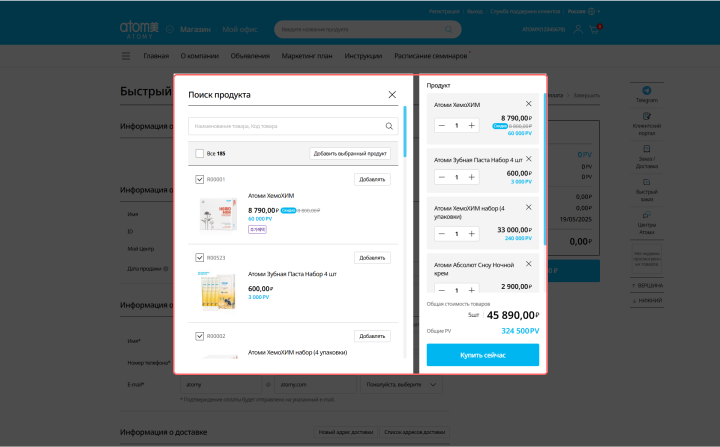Click the Регистрация link

pyautogui.click(x=444, y=11)
